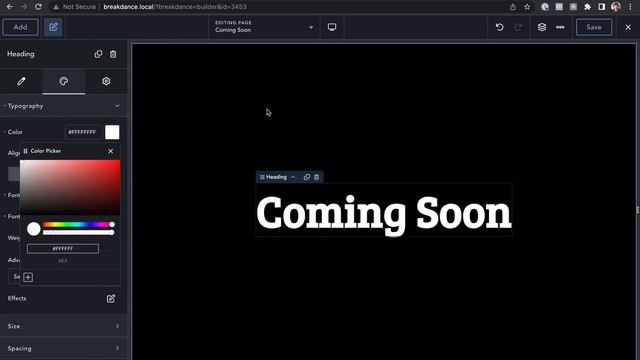Open the Effects edit icon
The width and height of the screenshot is (640, 360).
(111, 299)
